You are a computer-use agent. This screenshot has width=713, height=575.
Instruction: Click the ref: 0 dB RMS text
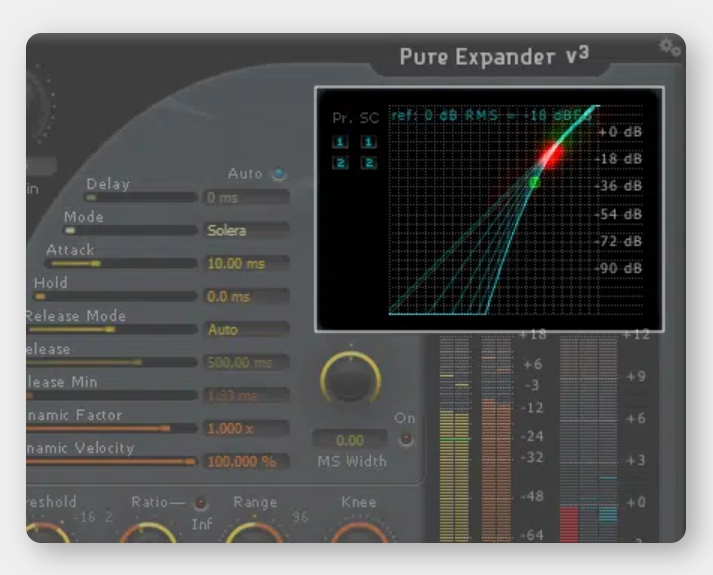(491, 115)
